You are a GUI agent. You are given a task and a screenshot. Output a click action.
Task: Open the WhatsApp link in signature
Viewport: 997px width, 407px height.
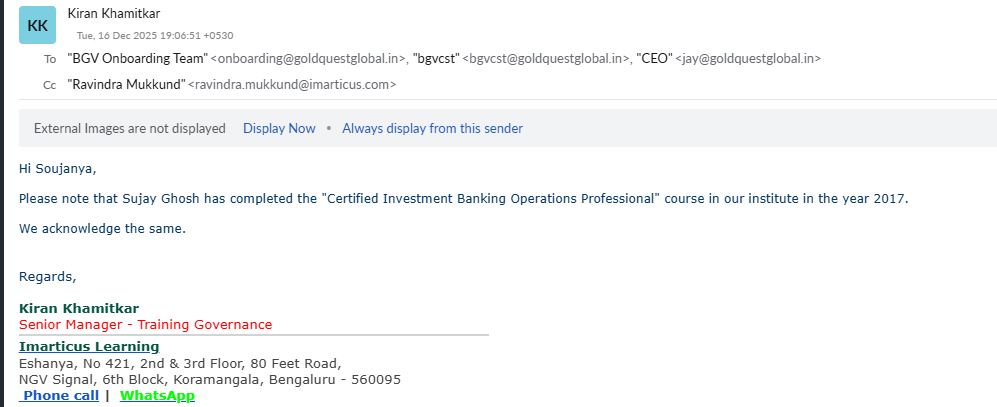click(157, 396)
